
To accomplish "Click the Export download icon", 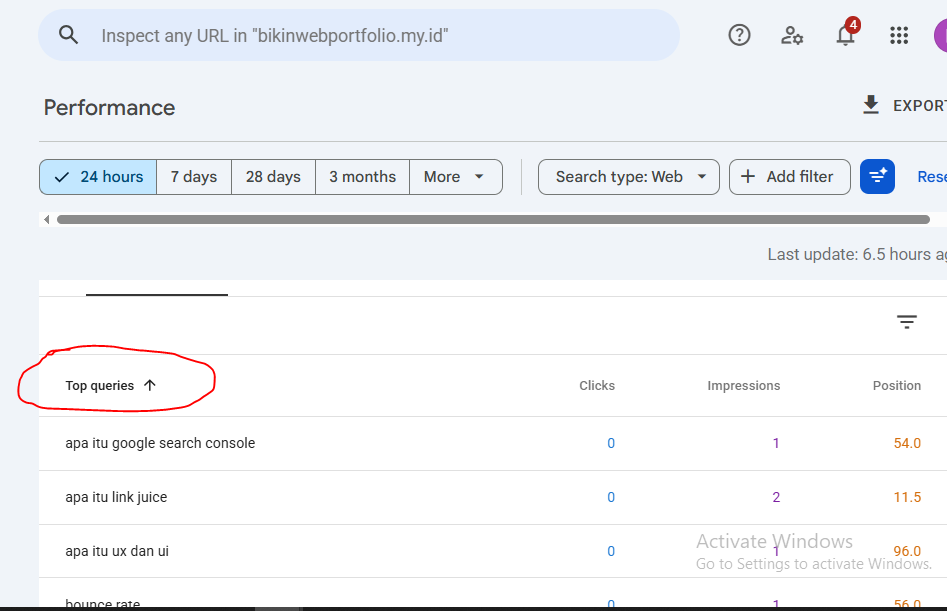I will (x=870, y=105).
